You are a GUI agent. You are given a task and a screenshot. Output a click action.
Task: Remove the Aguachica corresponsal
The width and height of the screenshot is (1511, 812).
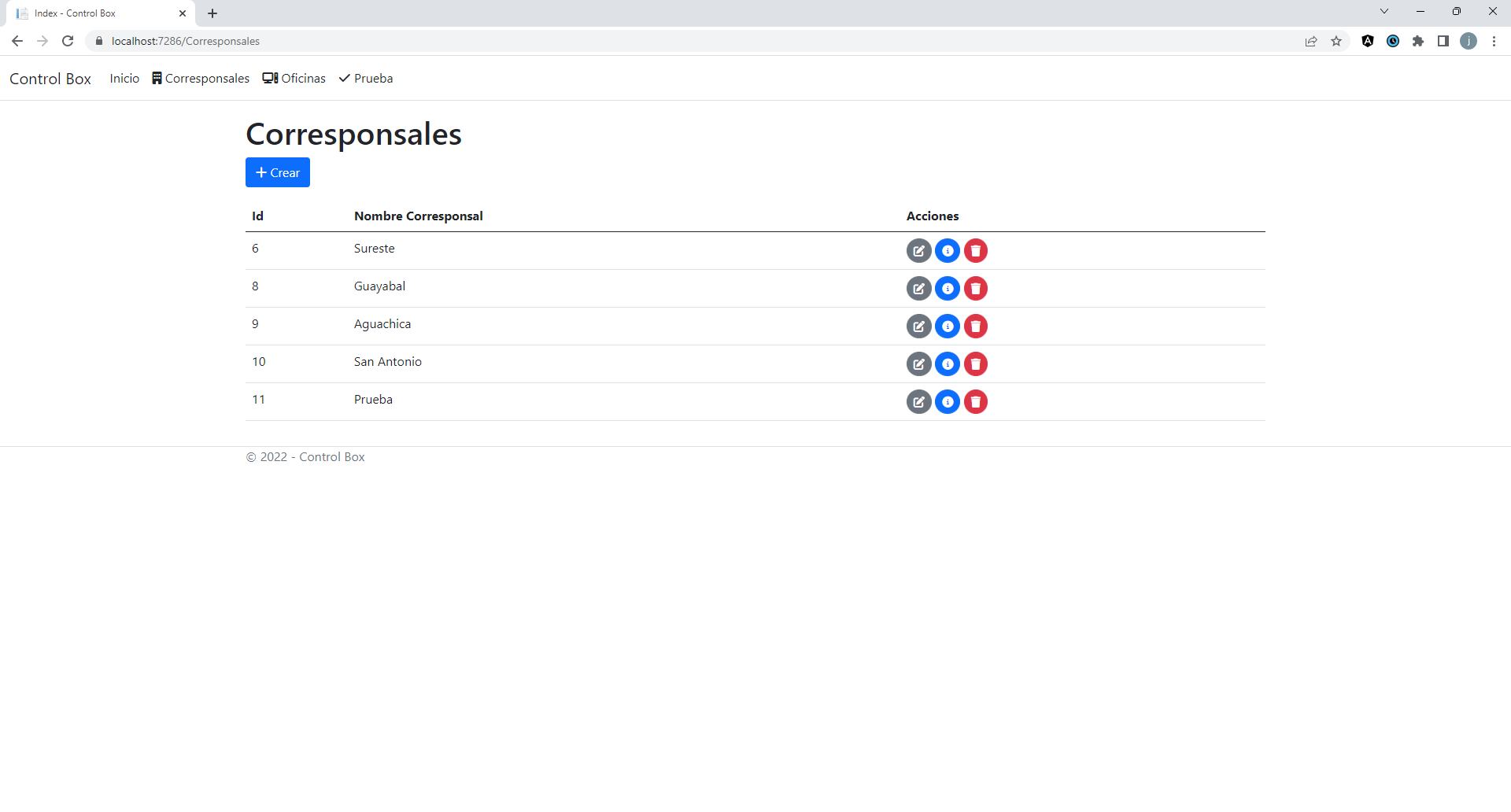click(x=976, y=327)
